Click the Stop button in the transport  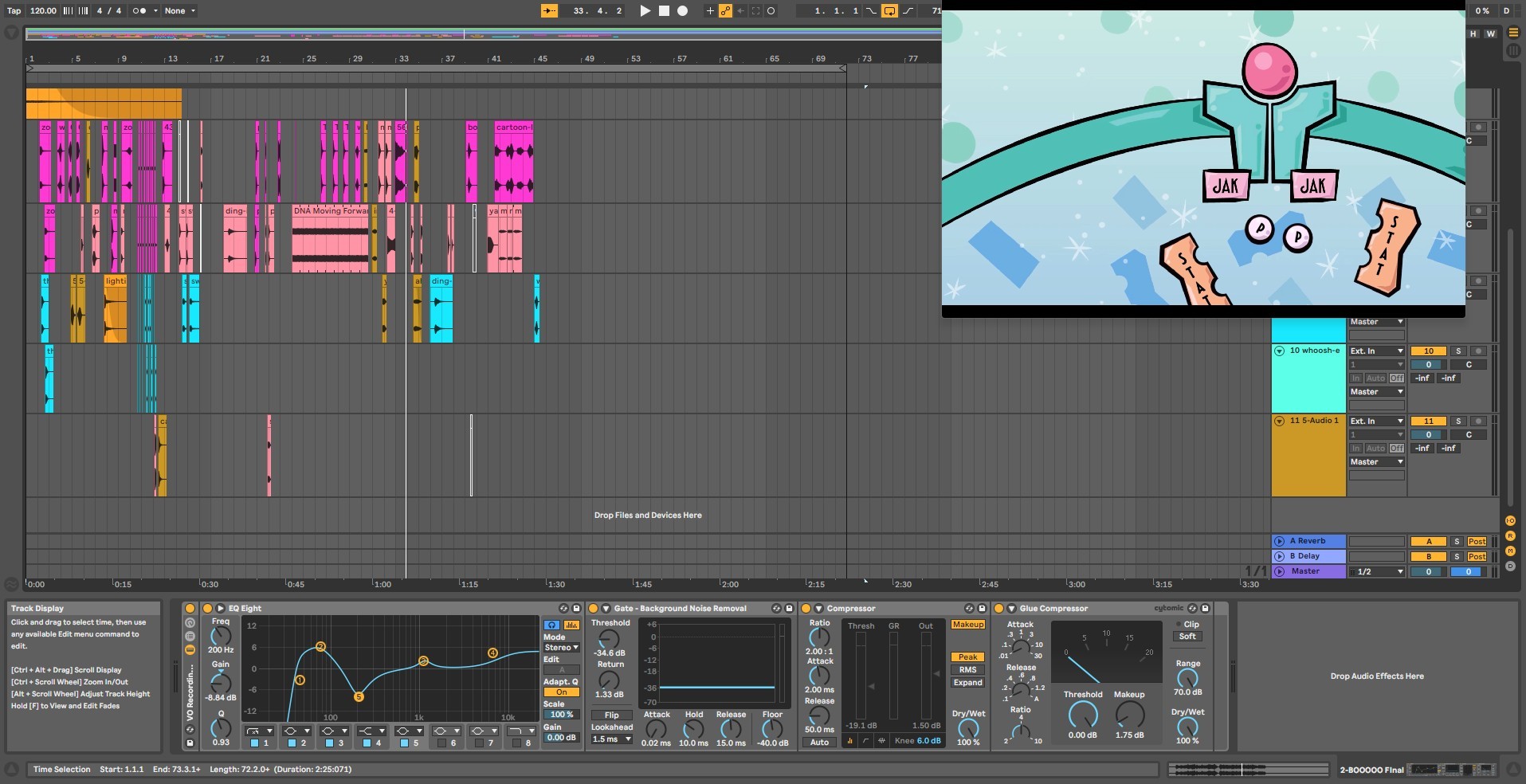pyautogui.click(x=664, y=11)
